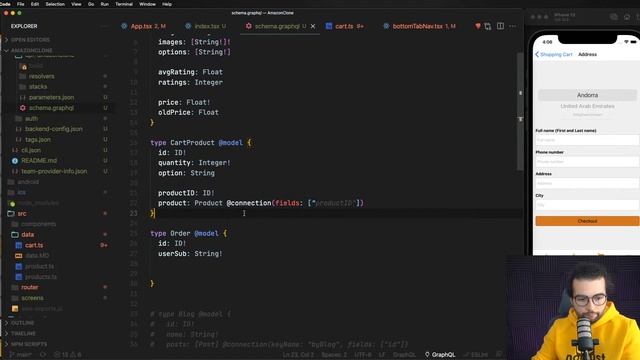This screenshot has height=360, width=640.
Task: Switch to the index.tsx editor tab
Action: [206, 26]
